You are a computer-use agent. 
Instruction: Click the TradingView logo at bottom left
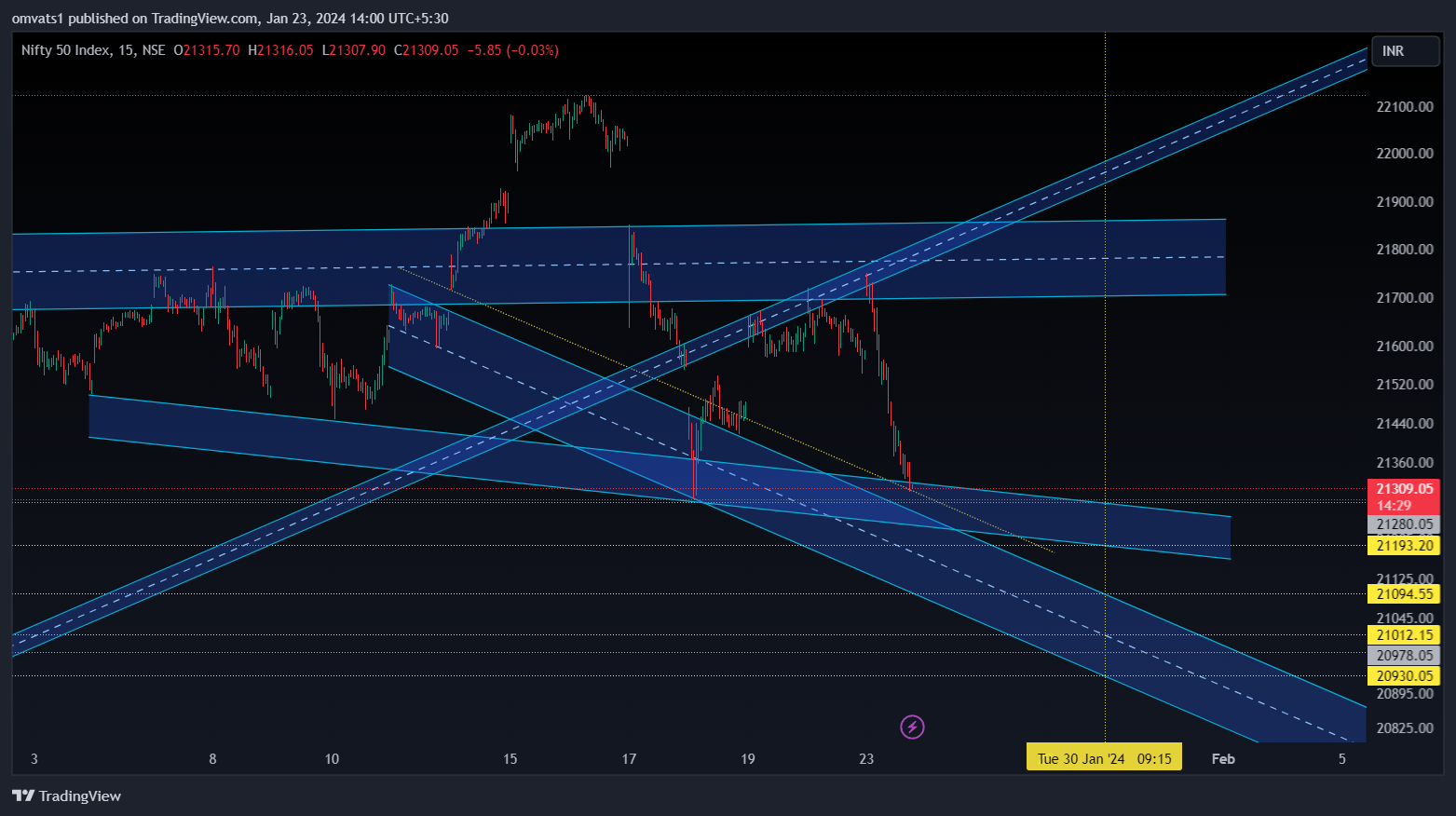tap(66, 796)
